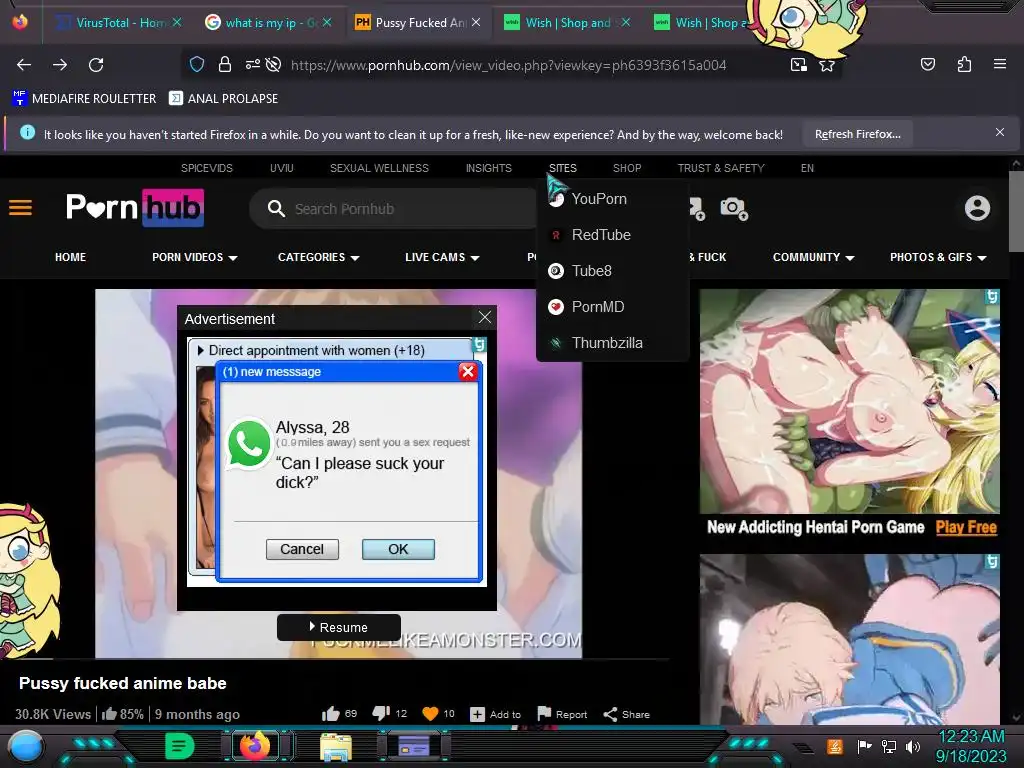Open the user profile avatar icon
This screenshot has height=768, width=1024.
coord(977,208)
